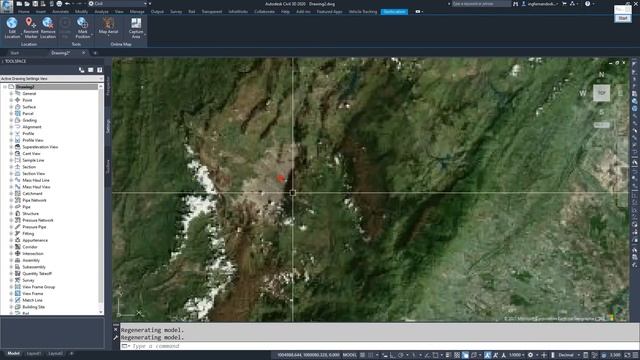640x360 pixels.
Task: Open the Home ribbon tab
Action: pyautogui.click(x=24, y=11)
